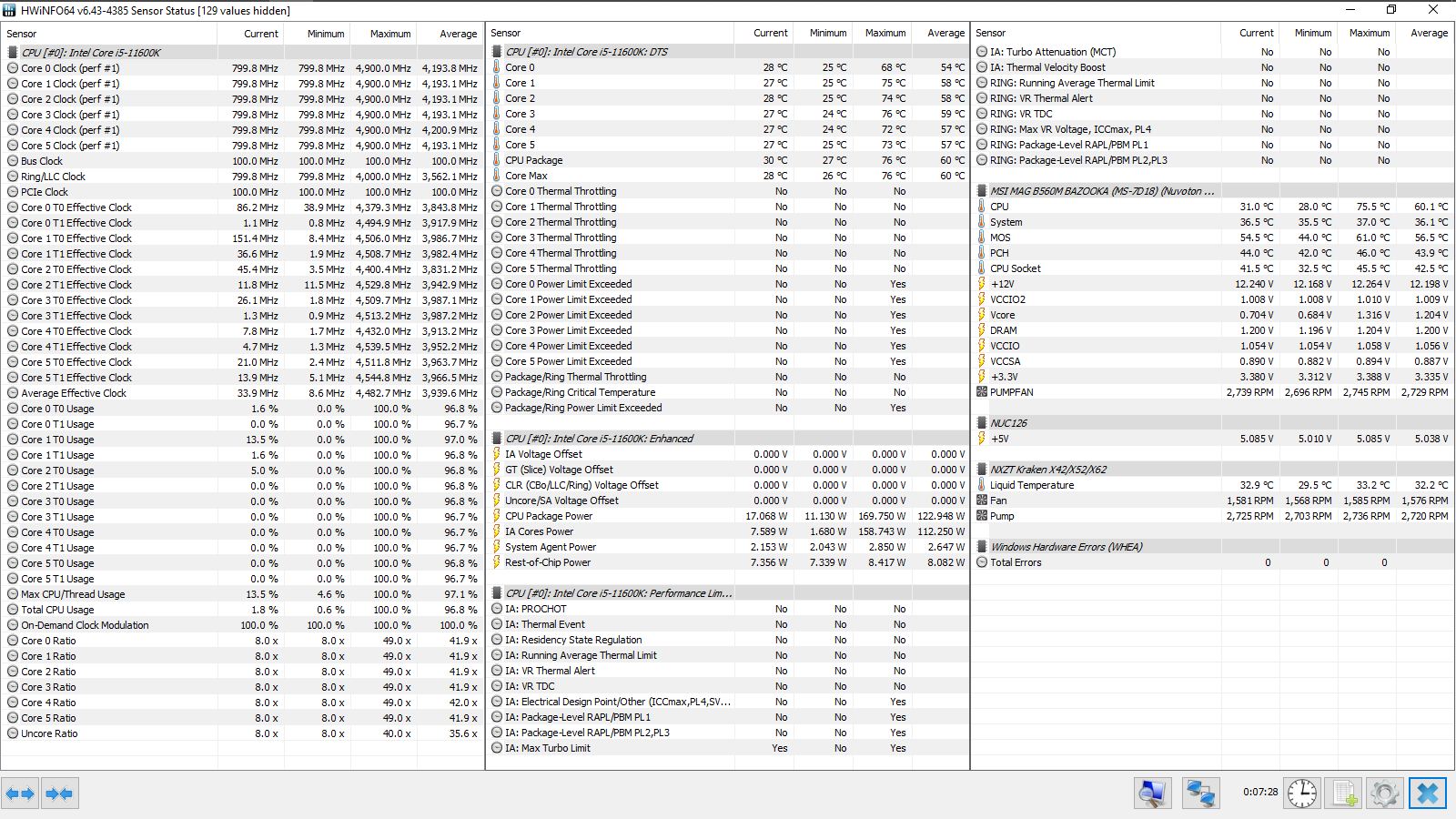1456x819 pixels.
Task: Click the Bus Clock circle icon
Action: point(13,161)
